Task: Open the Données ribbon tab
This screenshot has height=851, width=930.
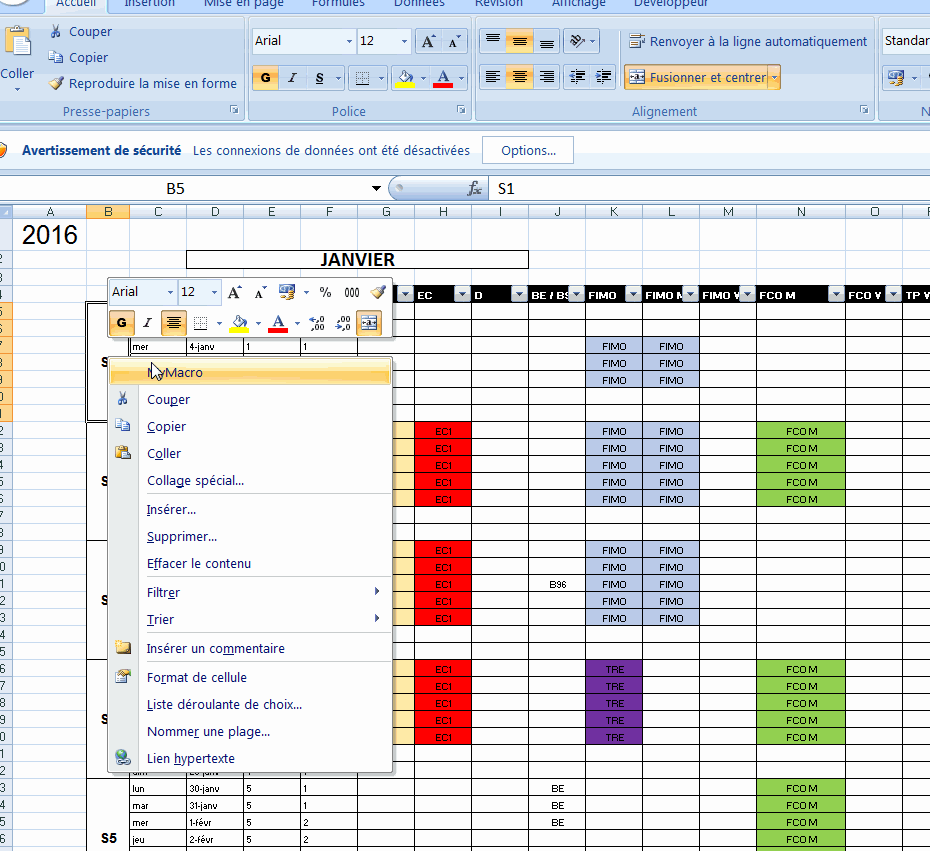Action: pyautogui.click(x=419, y=4)
